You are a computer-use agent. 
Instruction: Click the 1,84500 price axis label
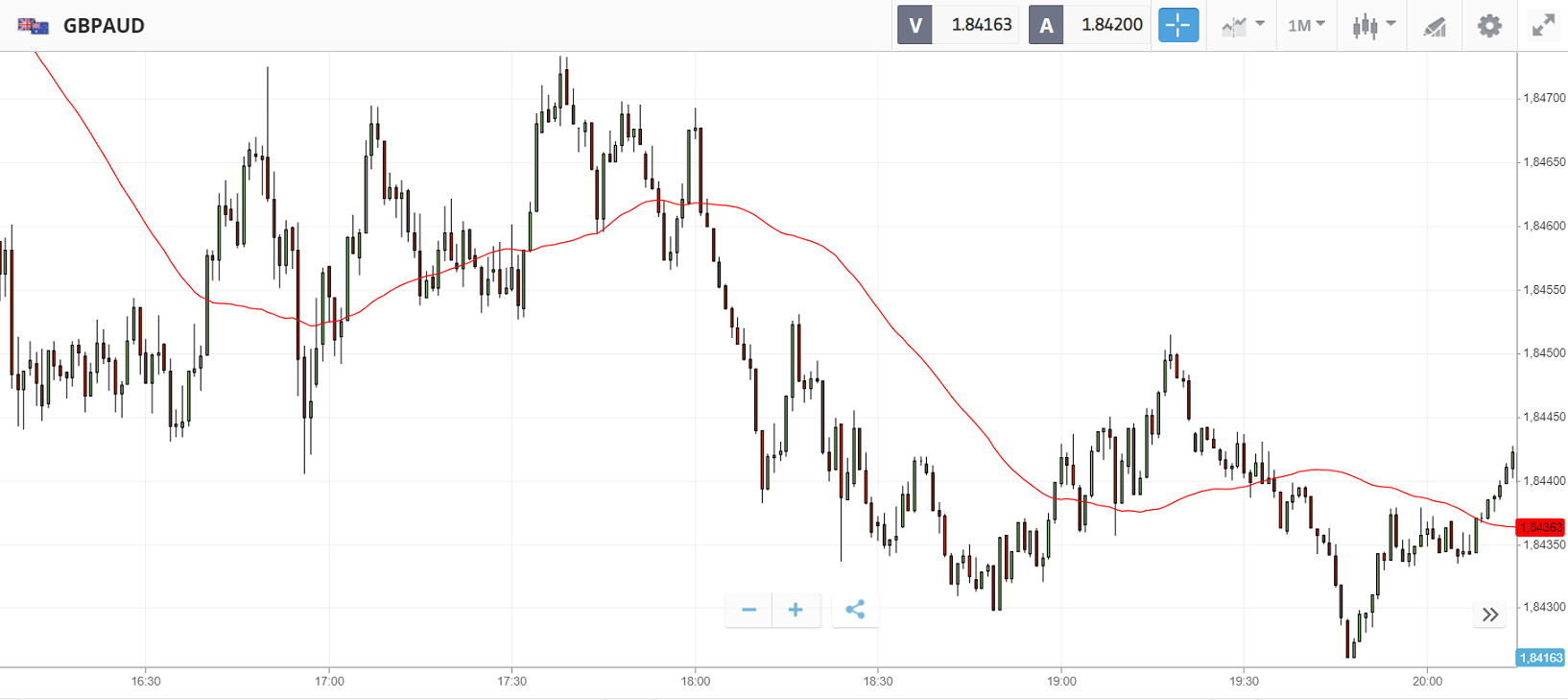coord(1544,353)
